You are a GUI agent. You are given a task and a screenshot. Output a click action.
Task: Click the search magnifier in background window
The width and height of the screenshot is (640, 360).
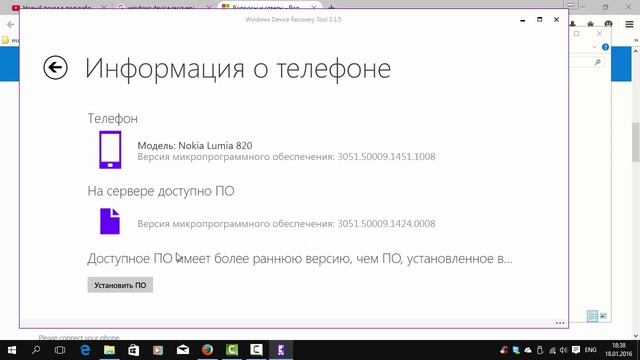coord(598,62)
